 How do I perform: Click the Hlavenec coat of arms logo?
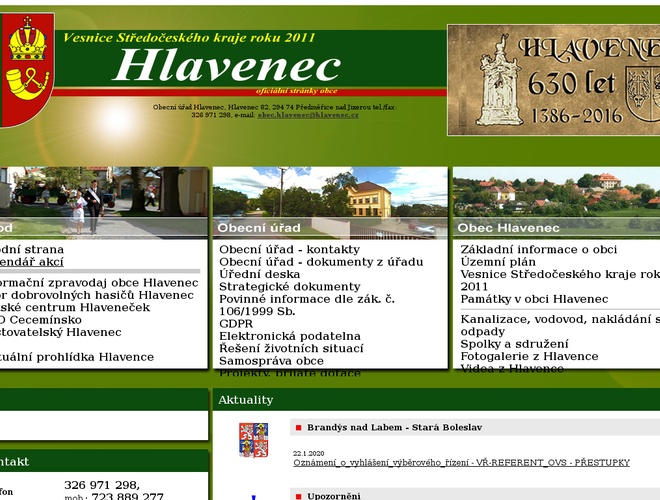click(x=26, y=68)
